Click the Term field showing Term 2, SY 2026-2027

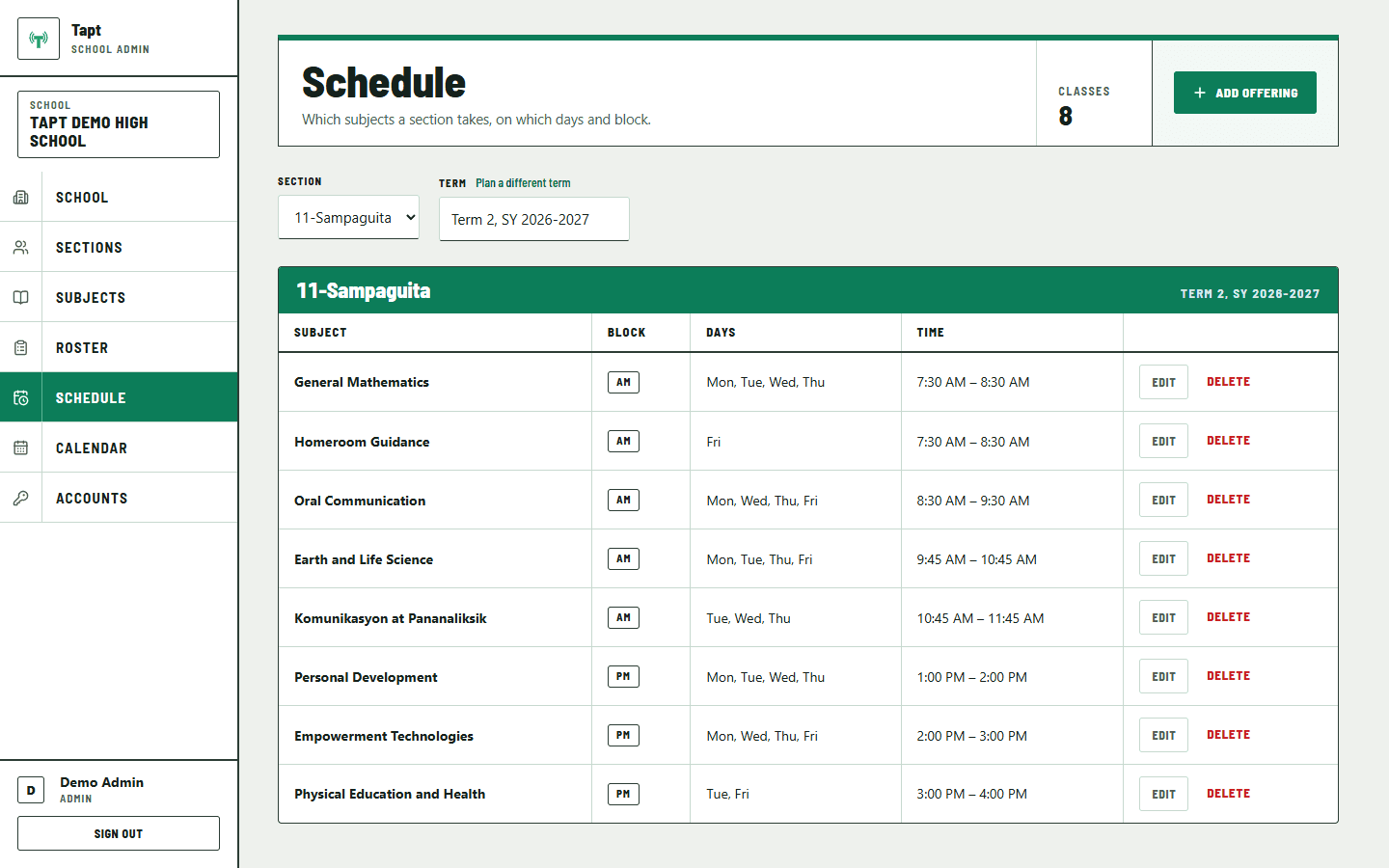tap(534, 219)
